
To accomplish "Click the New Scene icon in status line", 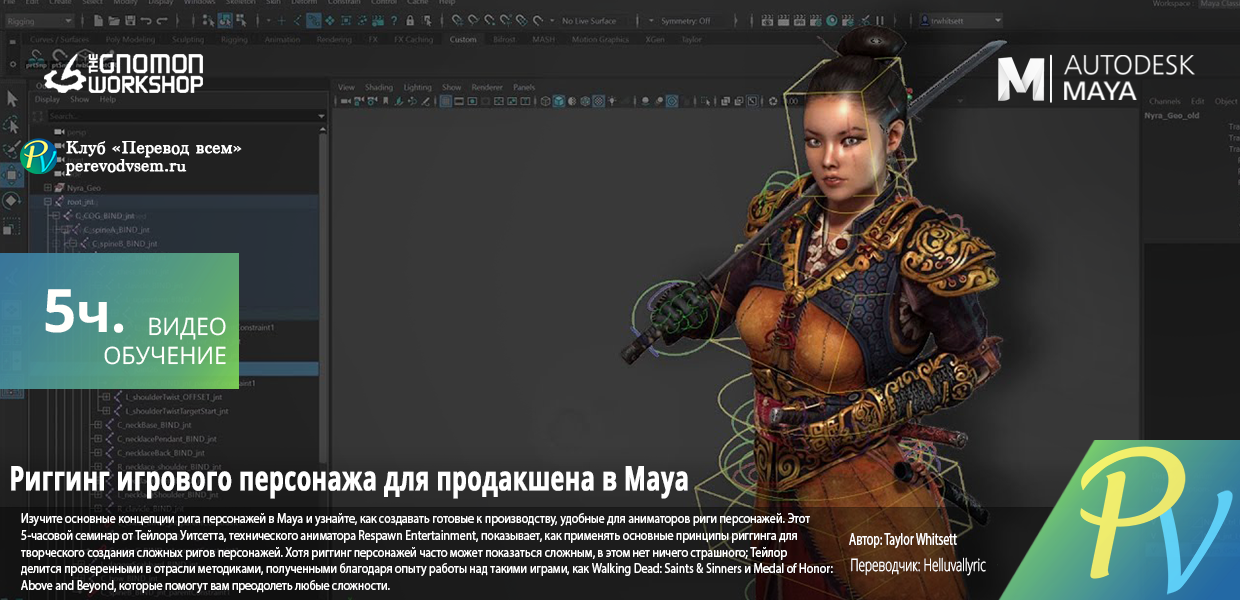I will pos(98,21).
